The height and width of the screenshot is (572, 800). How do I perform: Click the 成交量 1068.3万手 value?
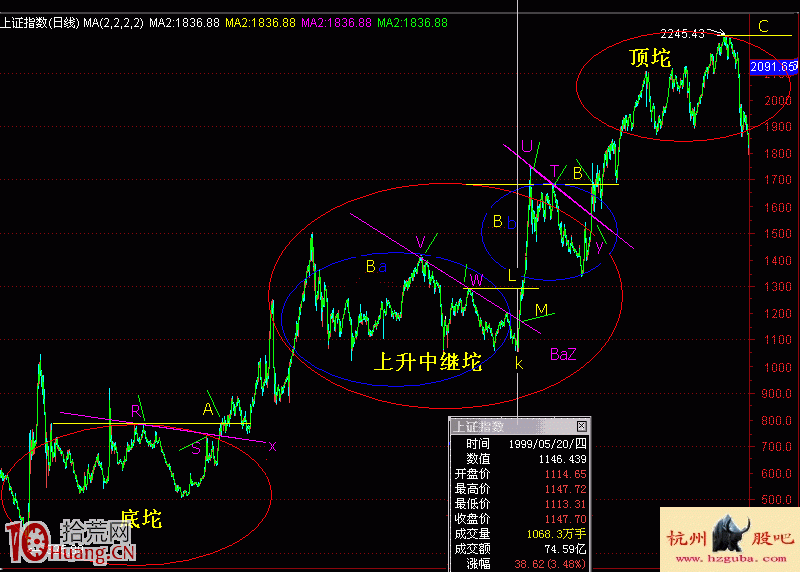[556, 534]
